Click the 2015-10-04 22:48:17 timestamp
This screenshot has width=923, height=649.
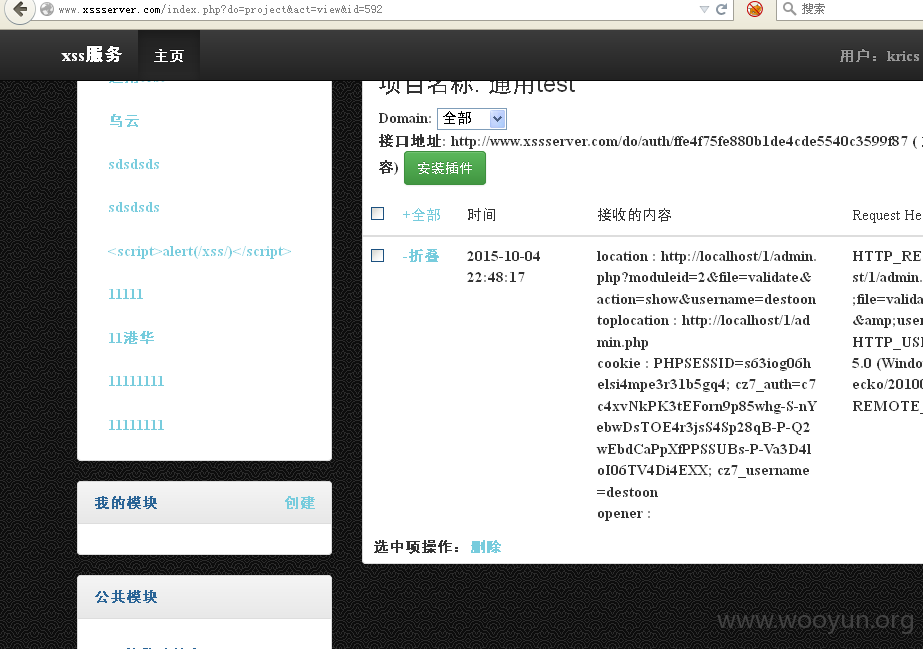(x=503, y=267)
